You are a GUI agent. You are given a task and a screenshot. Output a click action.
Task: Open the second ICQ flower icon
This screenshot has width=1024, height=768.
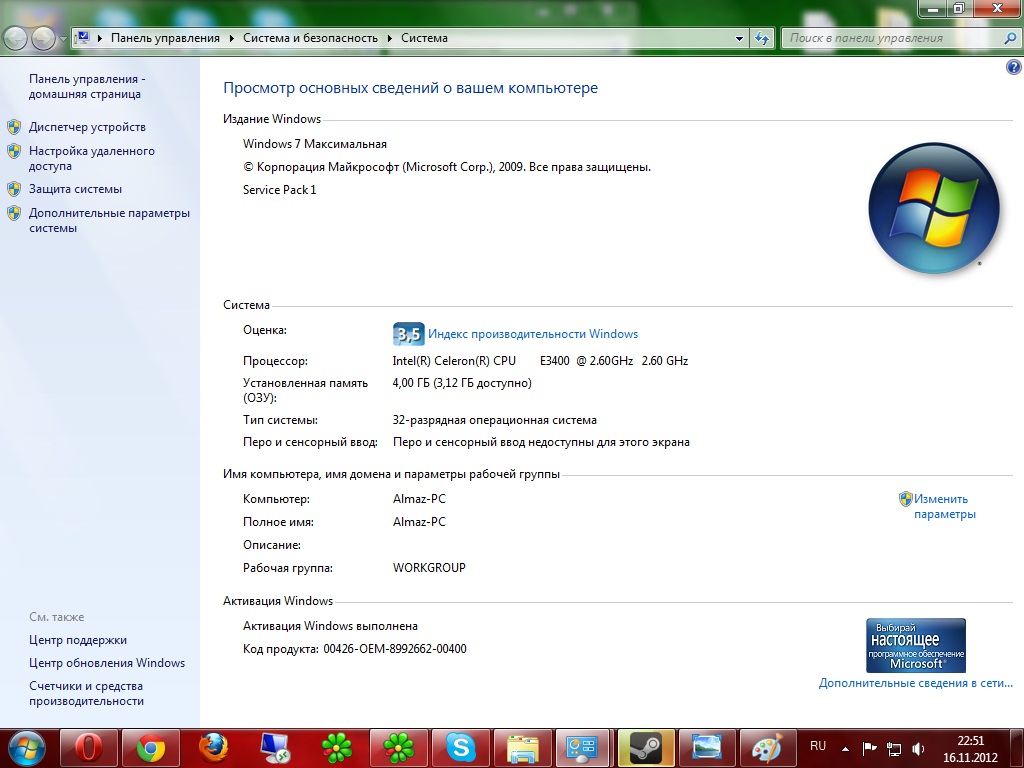(x=399, y=748)
